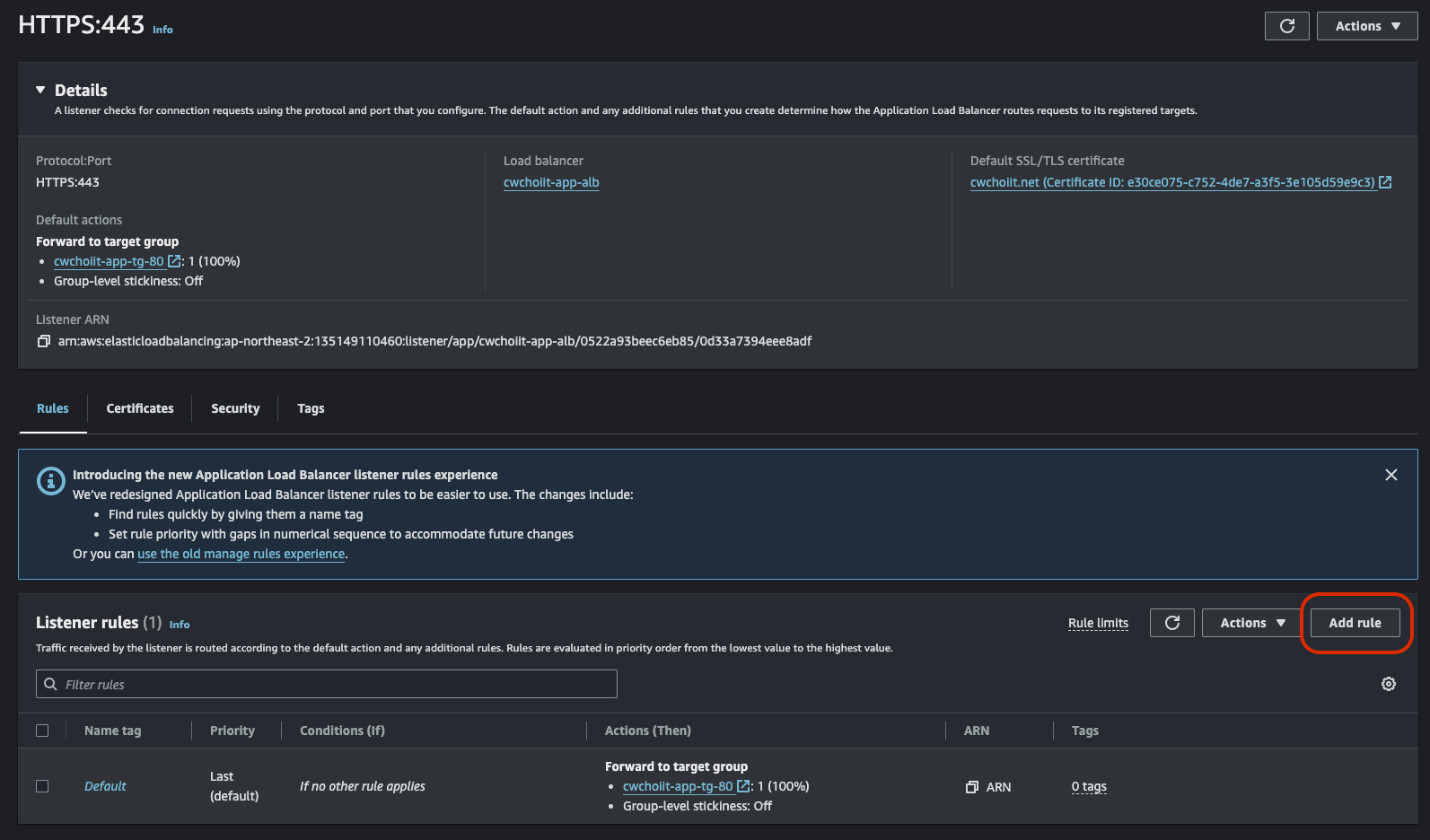The image size is (1430, 840).
Task: Click the 'If no other rule applies' condition text
Action: (x=363, y=786)
